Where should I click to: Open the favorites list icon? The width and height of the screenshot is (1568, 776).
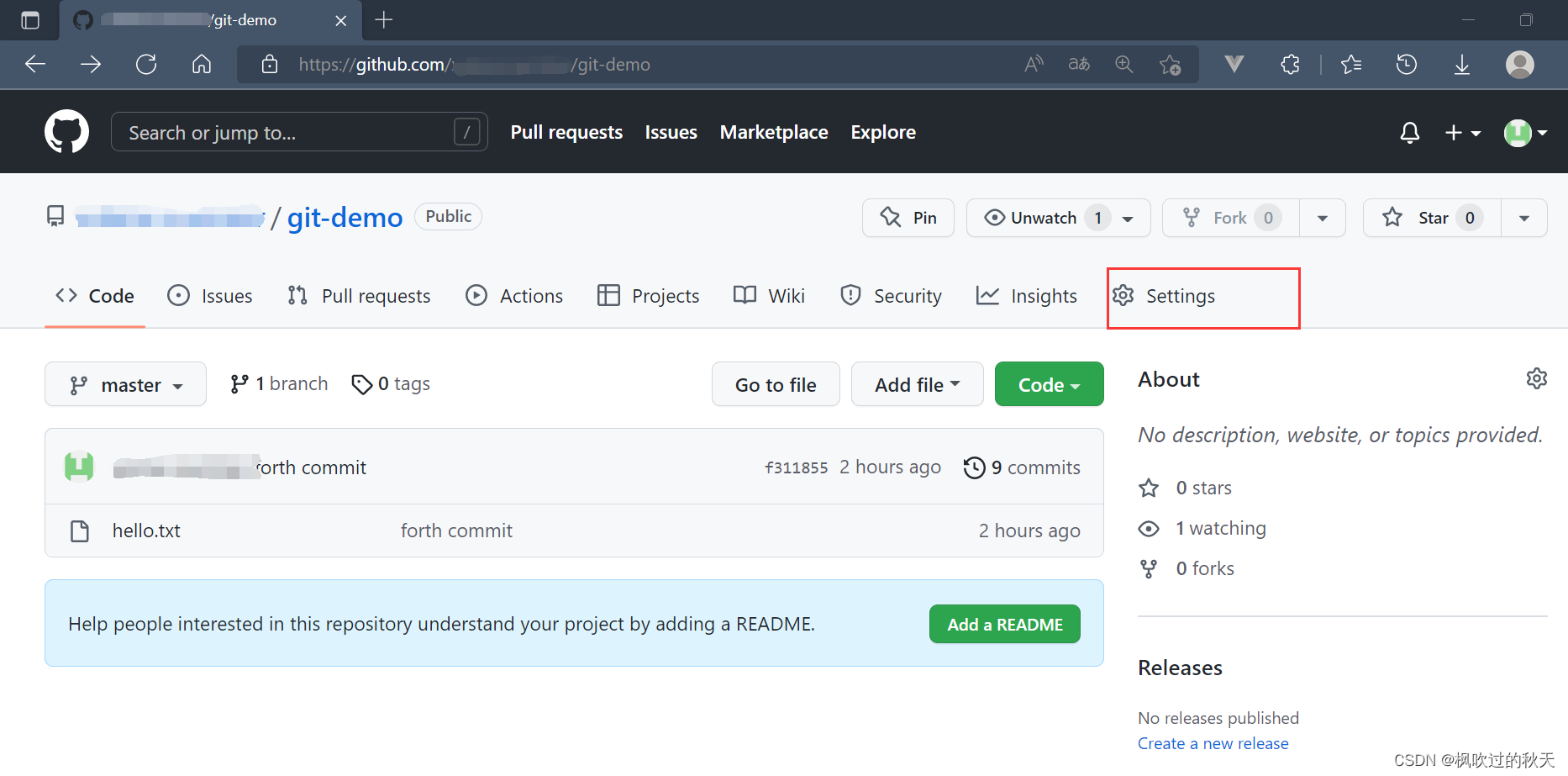(x=1351, y=64)
